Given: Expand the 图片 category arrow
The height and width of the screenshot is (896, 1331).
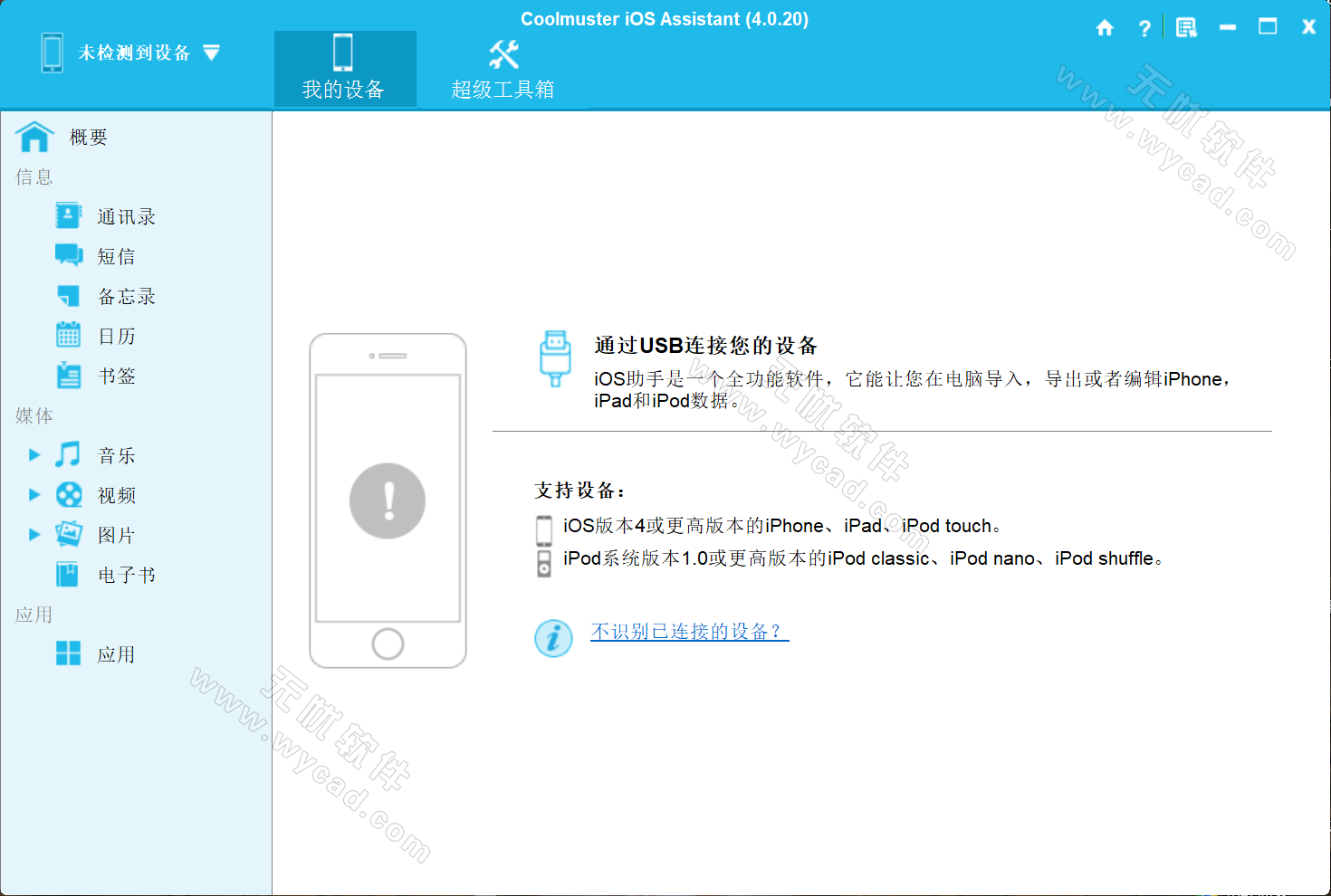Looking at the screenshot, I should click(34, 534).
